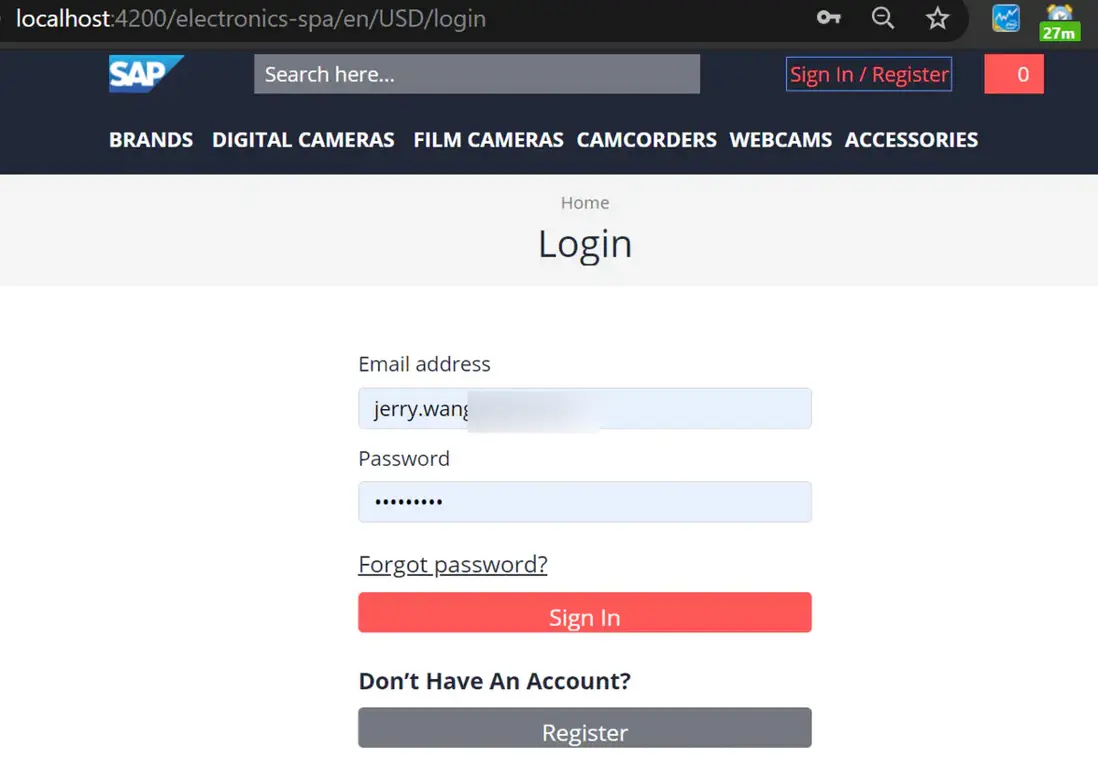Click the Email address input field
This screenshot has height=777, width=1098.
coord(585,409)
